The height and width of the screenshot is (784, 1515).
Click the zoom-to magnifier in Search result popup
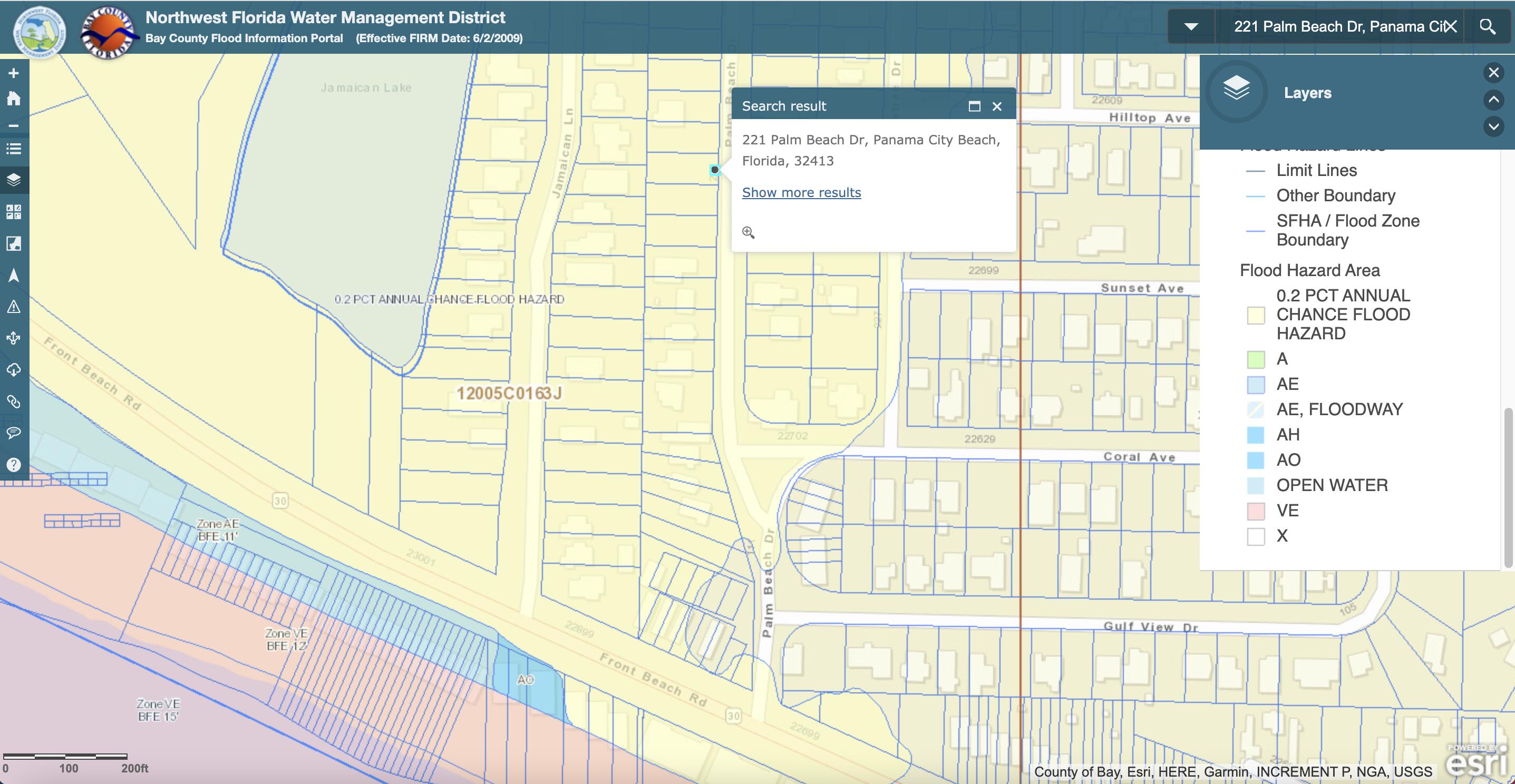(749, 232)
